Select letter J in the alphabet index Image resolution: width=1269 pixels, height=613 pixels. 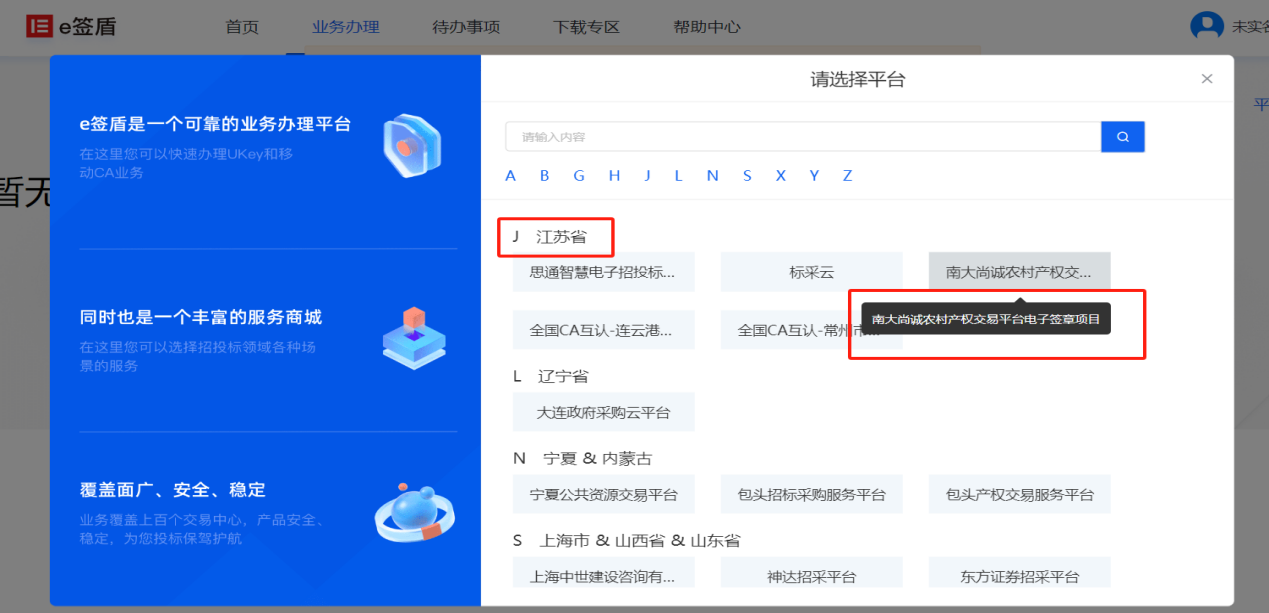tap(647, 176)
